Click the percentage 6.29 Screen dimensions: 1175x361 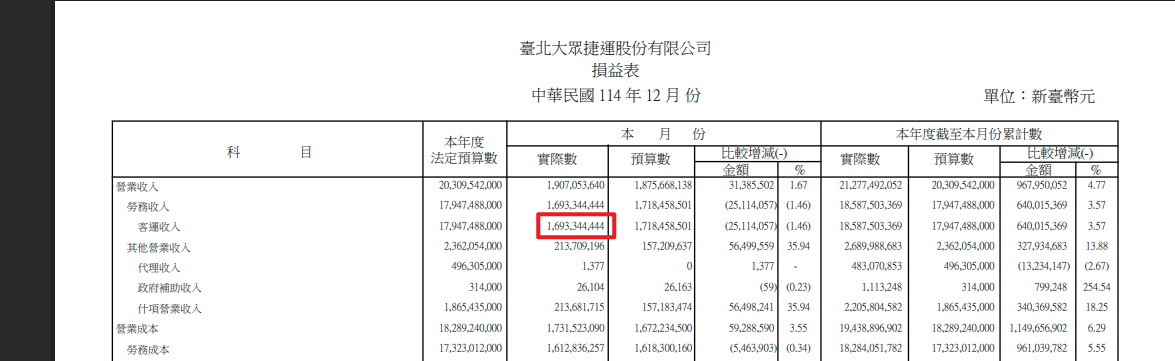(1096, 329)
